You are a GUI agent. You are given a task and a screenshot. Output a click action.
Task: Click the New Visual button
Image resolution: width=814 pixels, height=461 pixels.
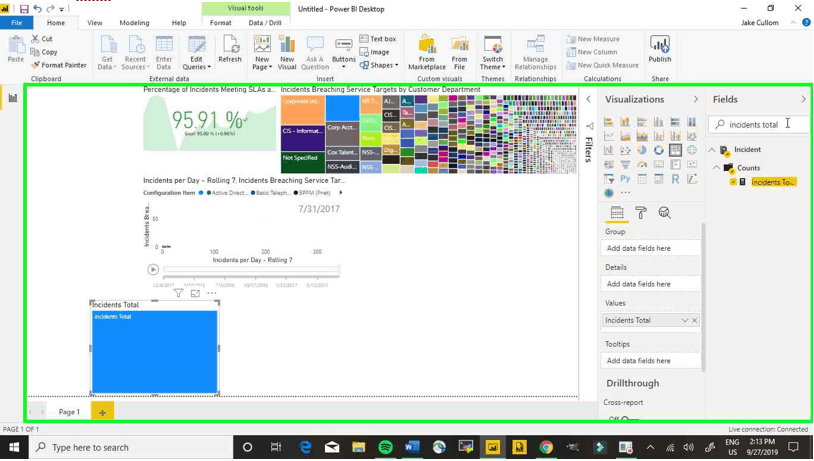point(287,52)
